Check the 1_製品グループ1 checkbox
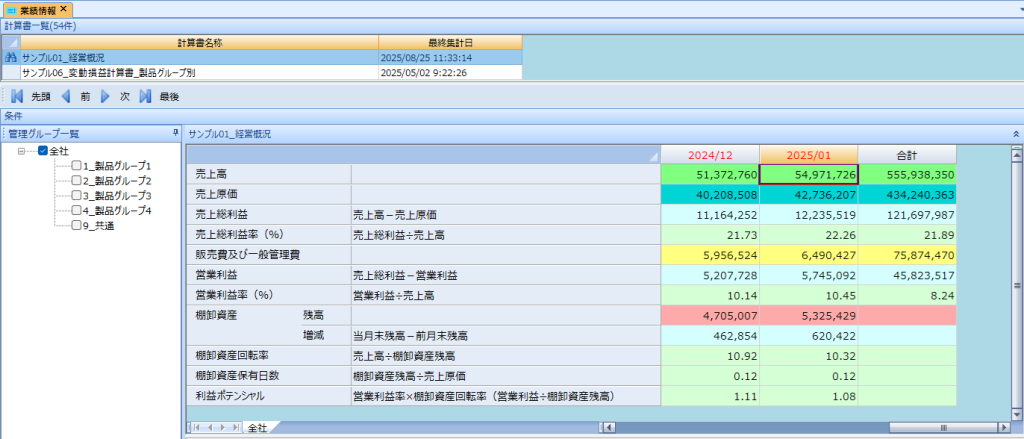 (77, 166)
